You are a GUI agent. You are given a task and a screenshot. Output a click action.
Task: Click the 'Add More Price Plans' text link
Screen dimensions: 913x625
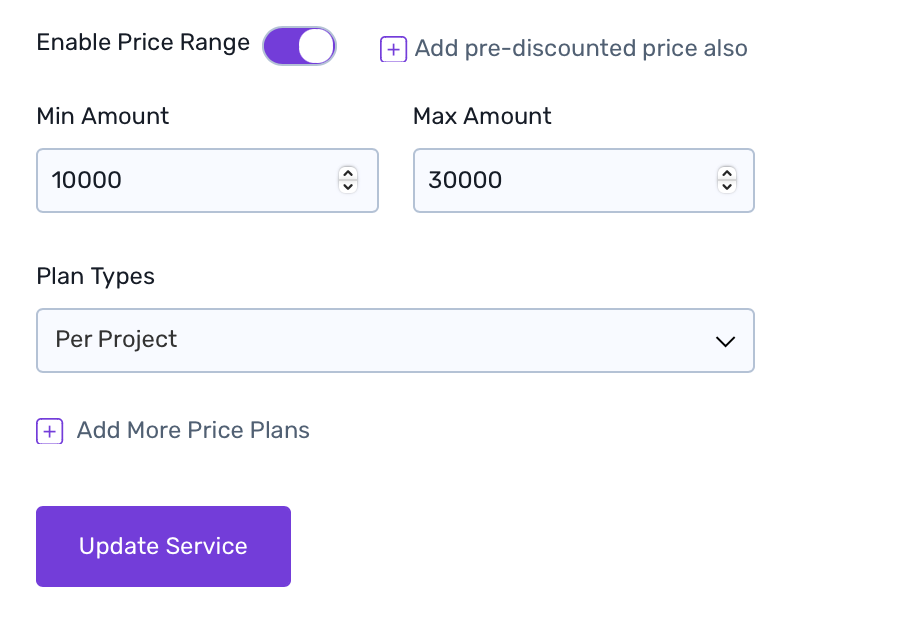[193, 430]
